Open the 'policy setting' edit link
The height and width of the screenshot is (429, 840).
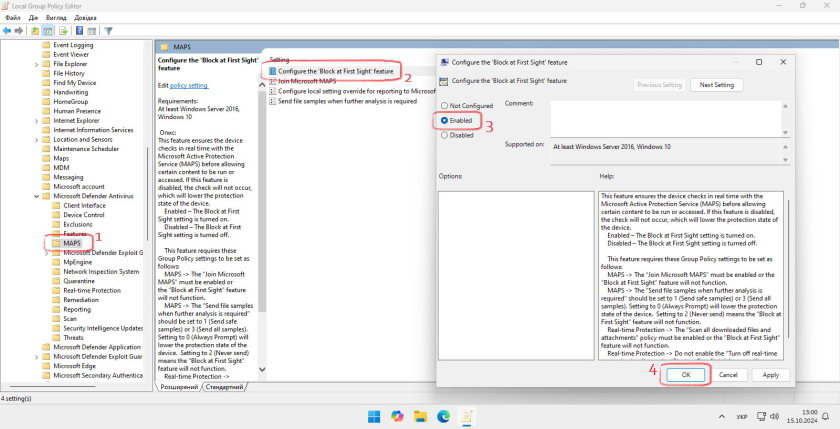[x=189, y=85]
